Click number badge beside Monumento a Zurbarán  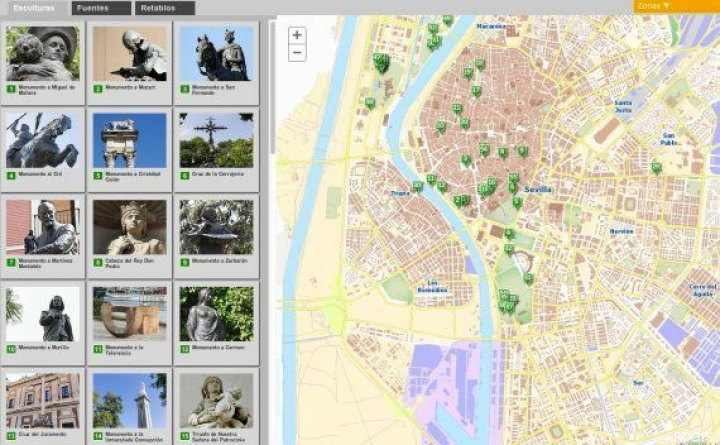185,262
